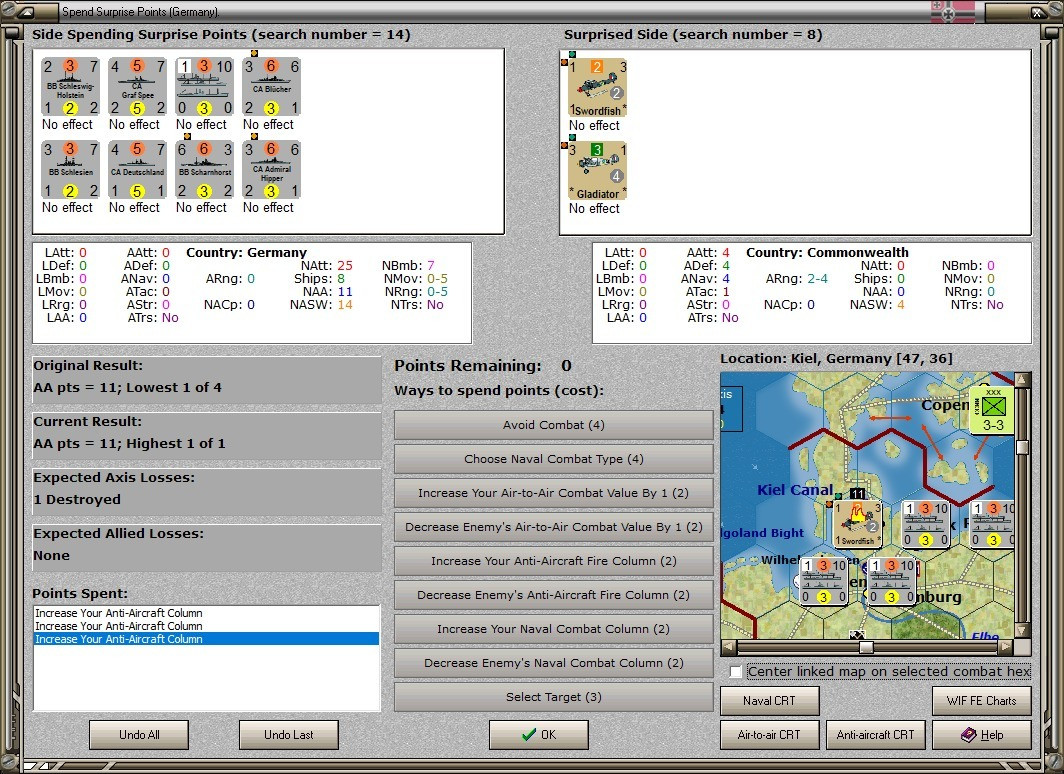Open the Air-to-air CRT chart
This screenshot has height=774, width=1064.
click(770, 735)
